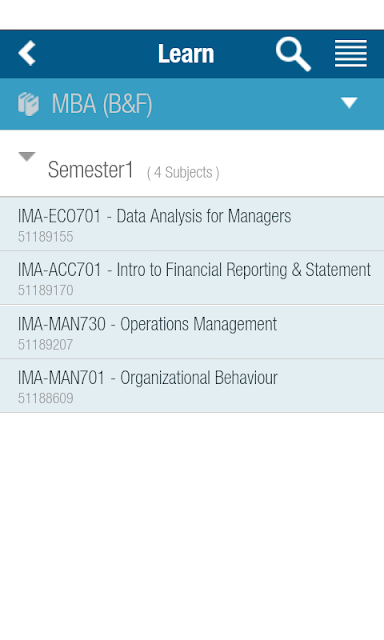Click subject code 51189170
The image size is (384, 640).
(45, 291)
